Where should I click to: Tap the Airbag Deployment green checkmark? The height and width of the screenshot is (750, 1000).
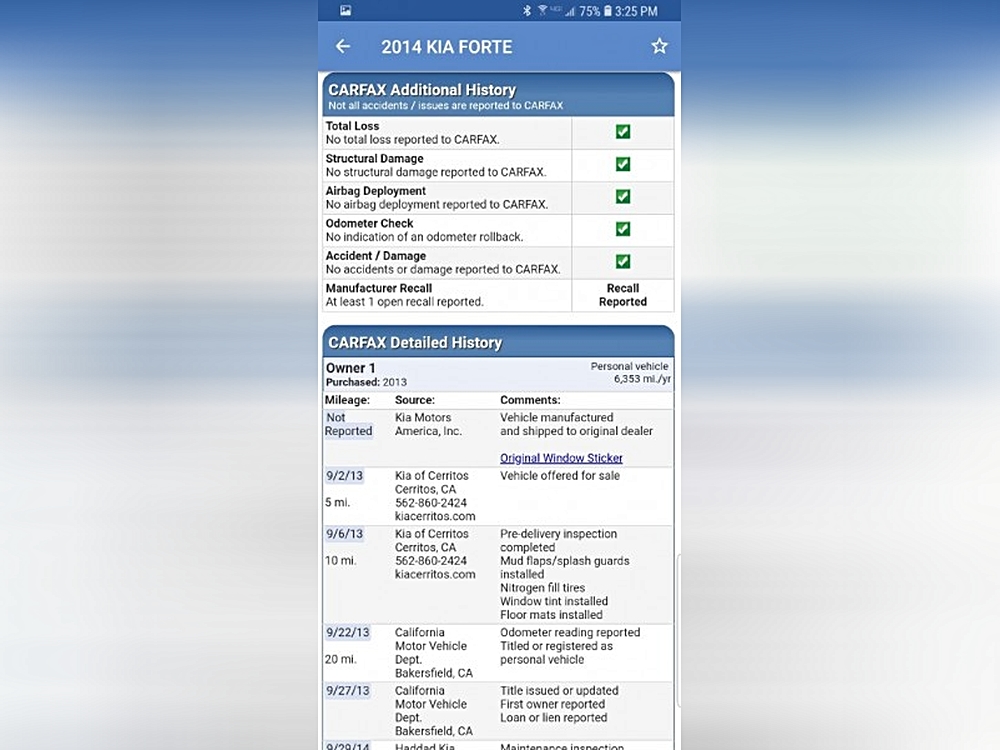point(622,197)
